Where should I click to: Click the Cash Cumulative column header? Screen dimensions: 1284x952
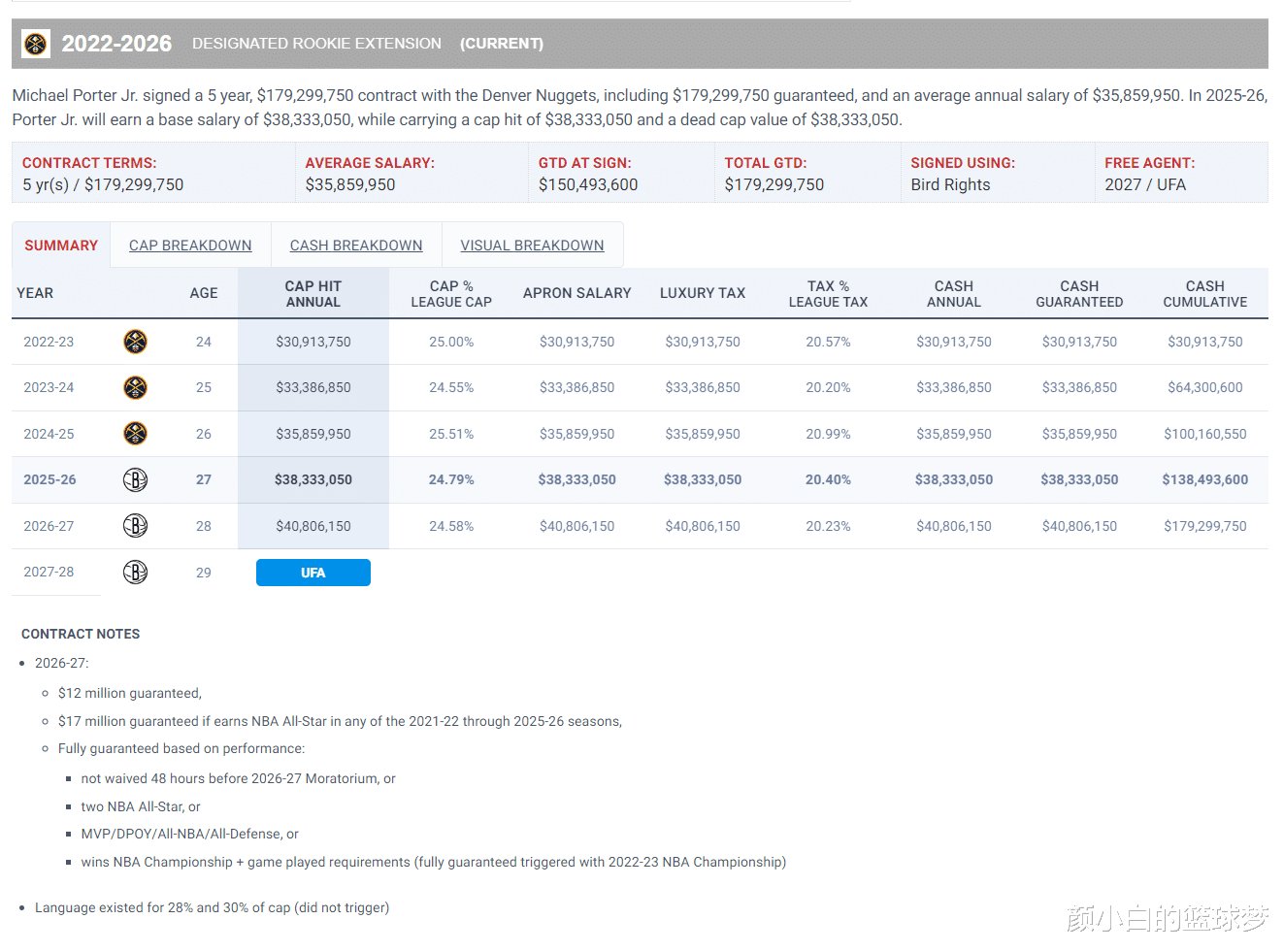tap(1204, 293)
